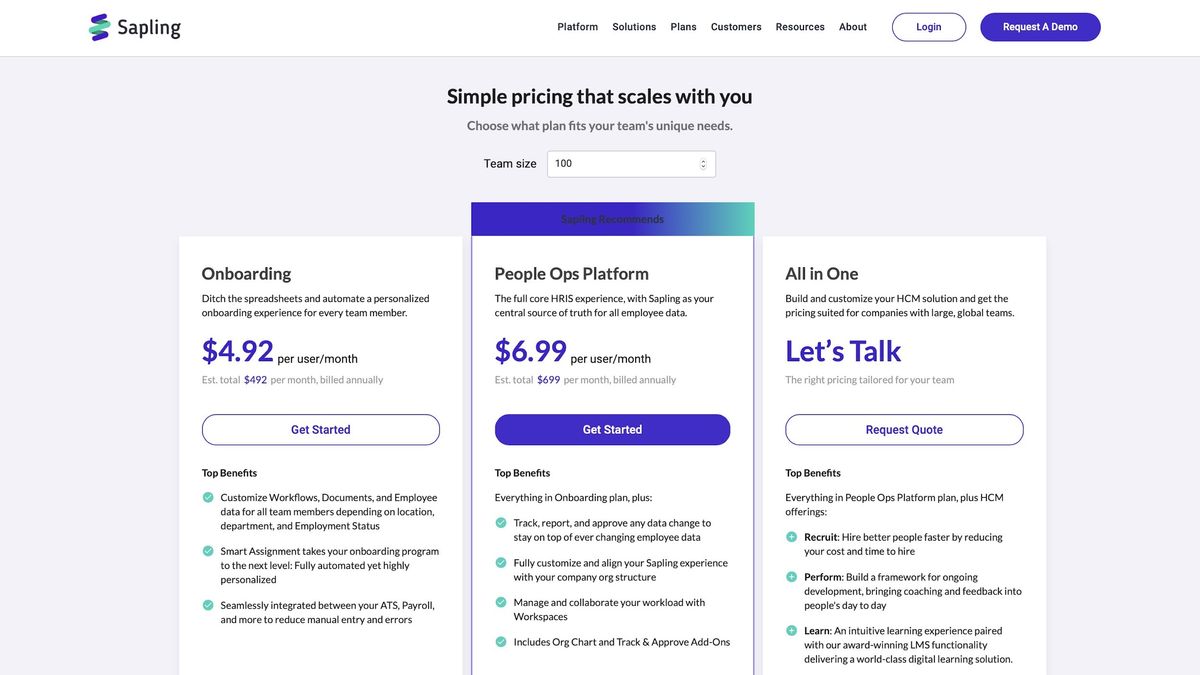Click the plus icon beside Learn offering
Image resolution: width=1200 pixels, height=675 pixels.
coord(791,630)
